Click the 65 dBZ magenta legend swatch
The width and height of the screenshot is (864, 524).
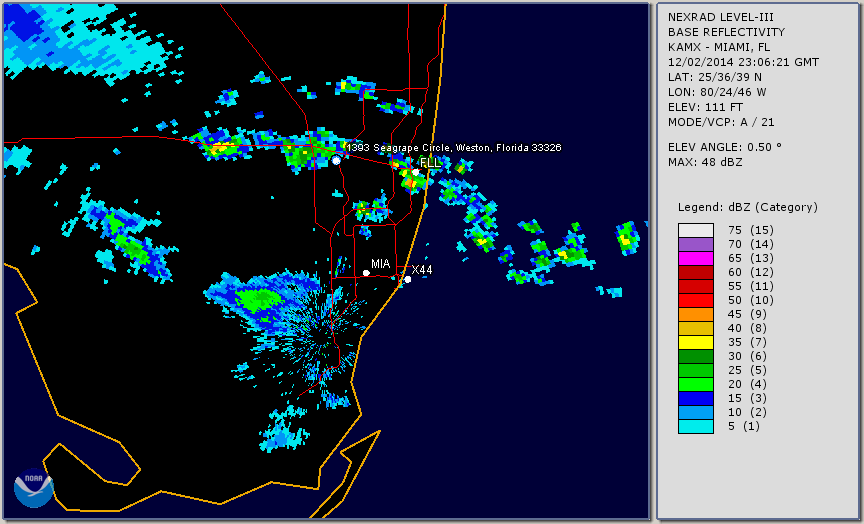pyautogui.click(x=696, y=258)
